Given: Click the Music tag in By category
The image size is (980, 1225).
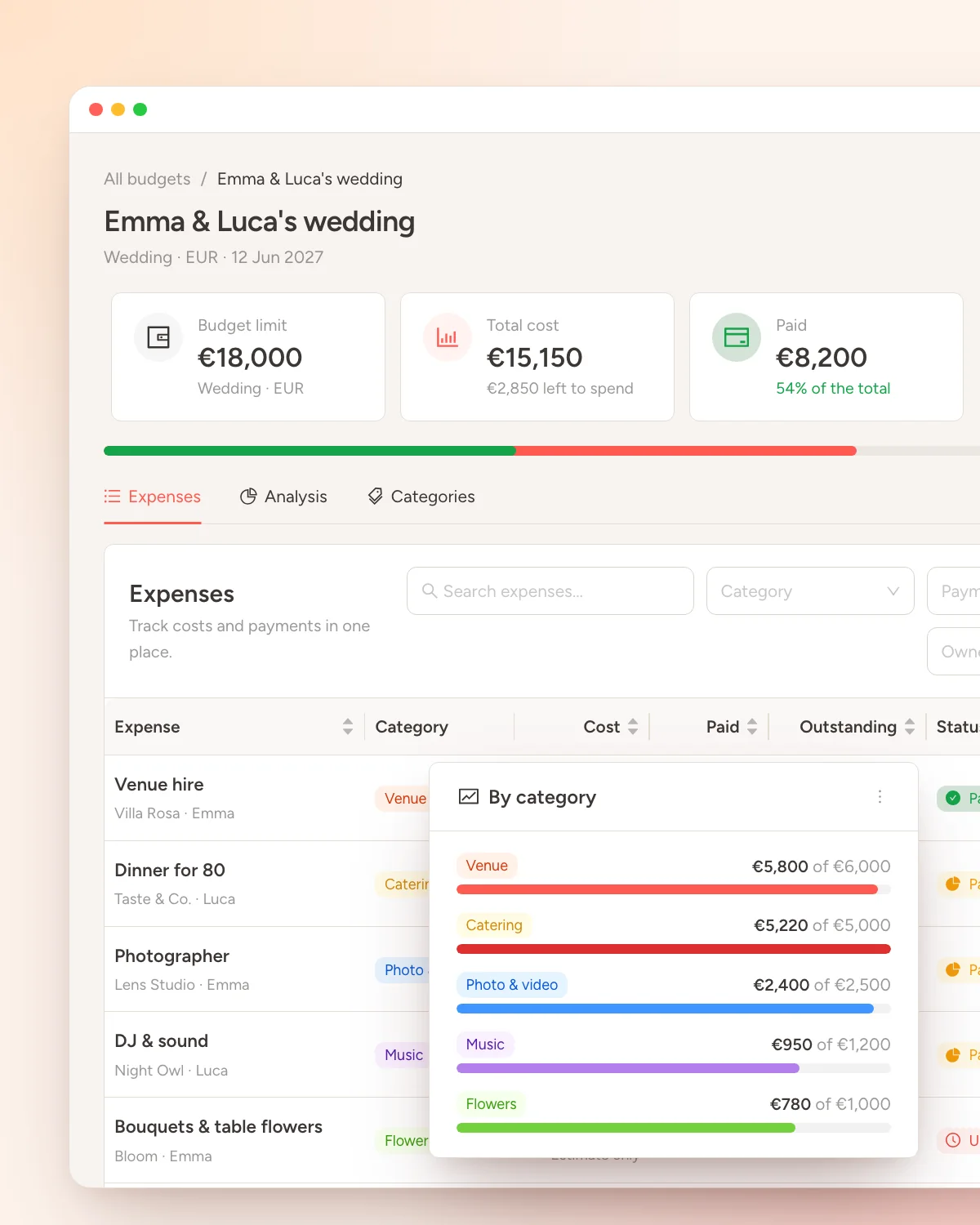Looking at the screenshot, I should coord(485,1045).
